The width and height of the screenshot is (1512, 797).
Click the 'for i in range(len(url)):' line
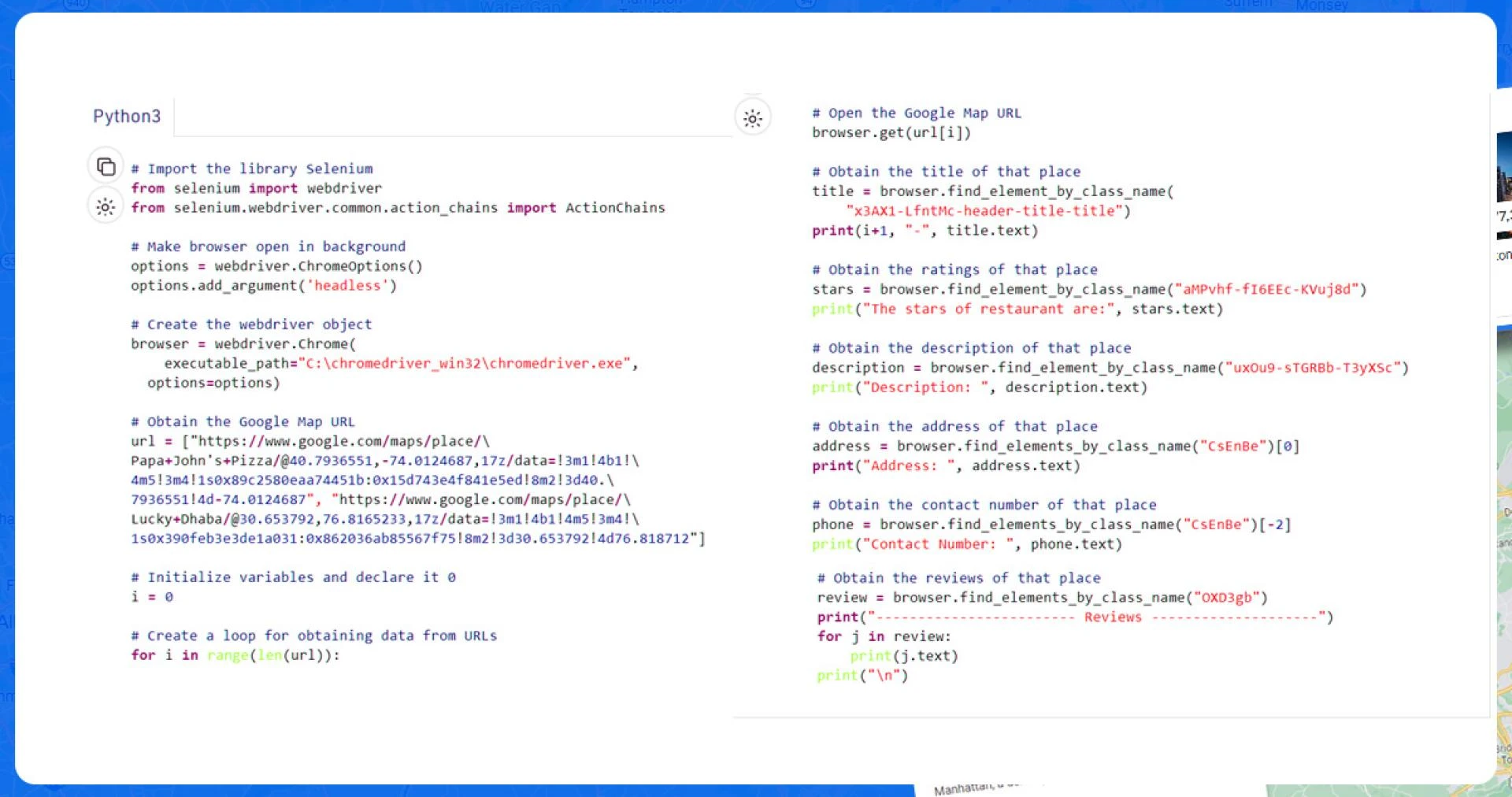[235, 655]
